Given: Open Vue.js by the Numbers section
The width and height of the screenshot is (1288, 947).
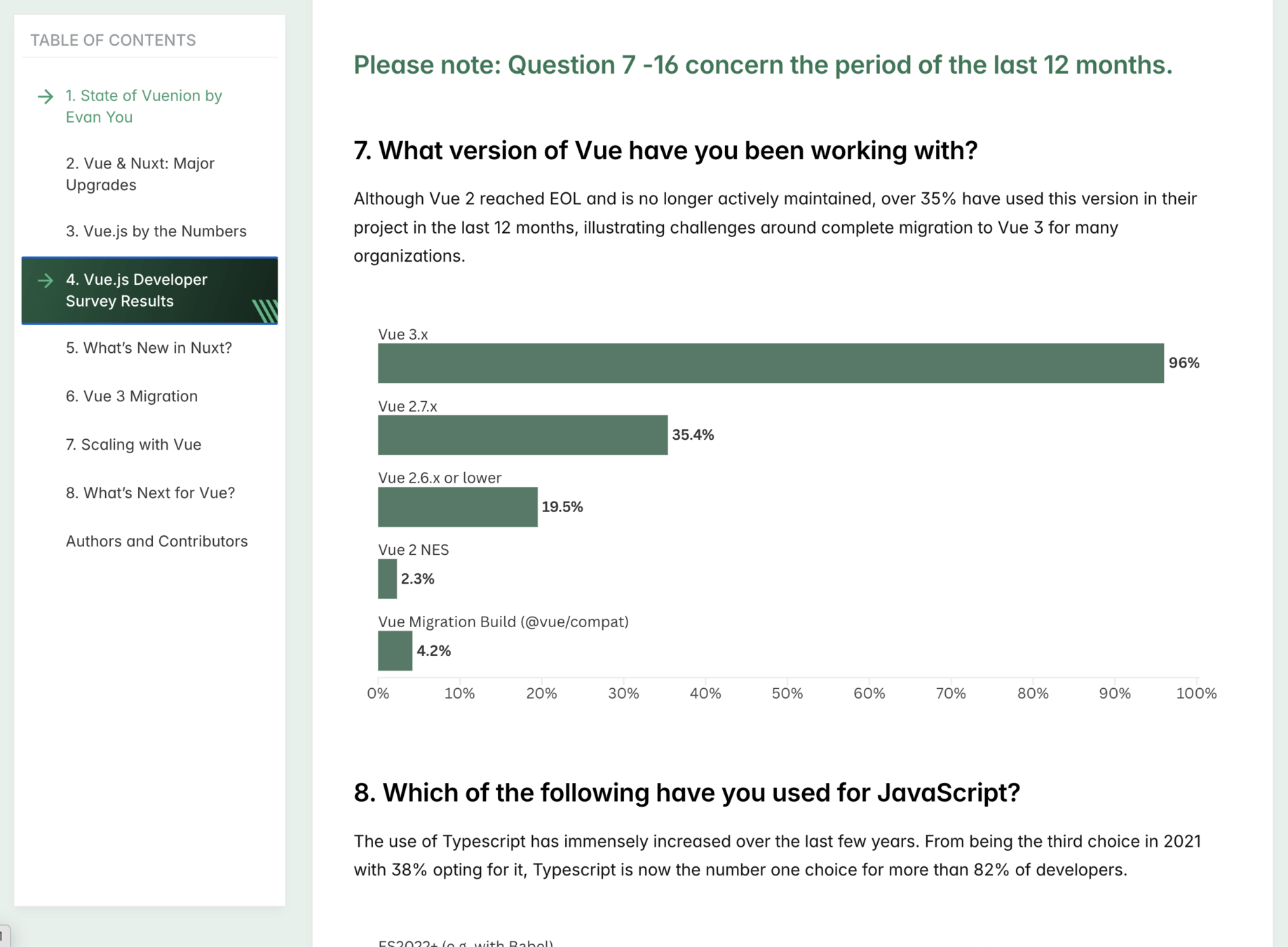Looking at the screenshot, I should click(x=156, y=231).
